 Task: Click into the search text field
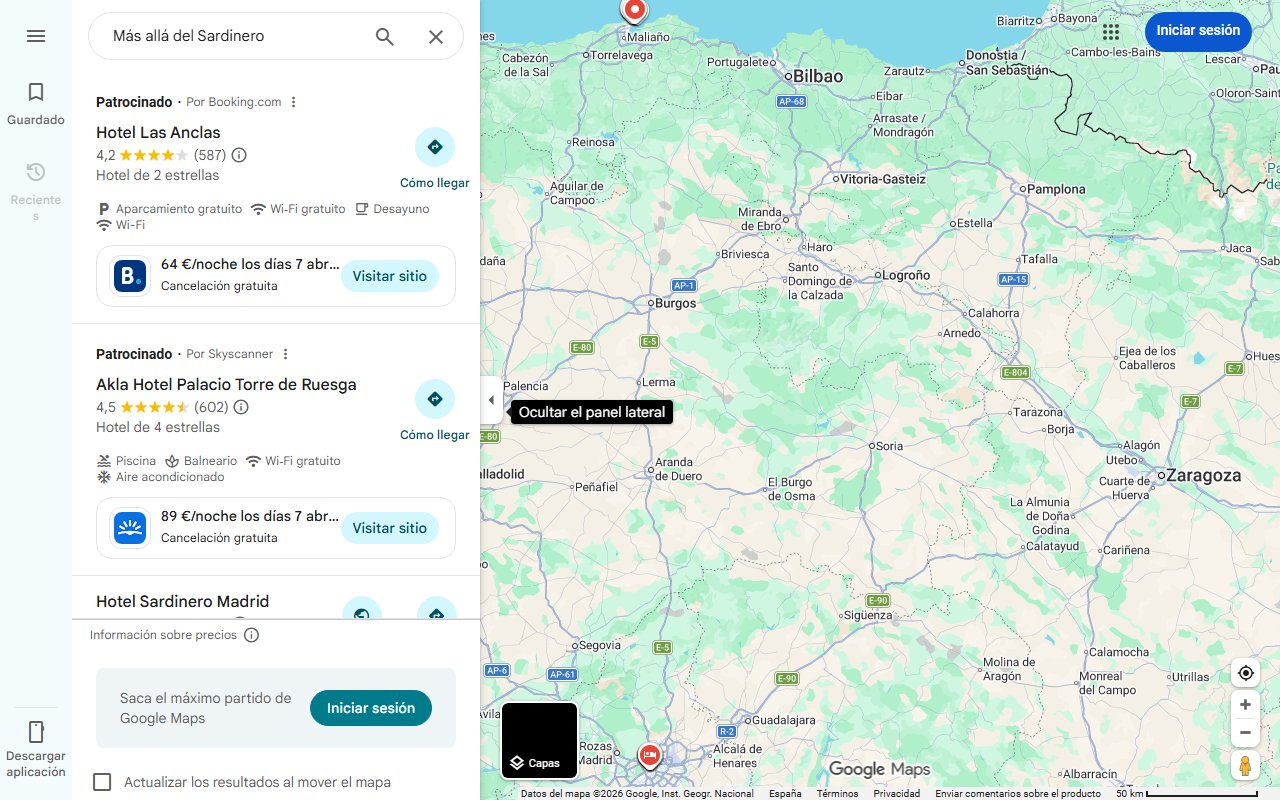point(236,36)
